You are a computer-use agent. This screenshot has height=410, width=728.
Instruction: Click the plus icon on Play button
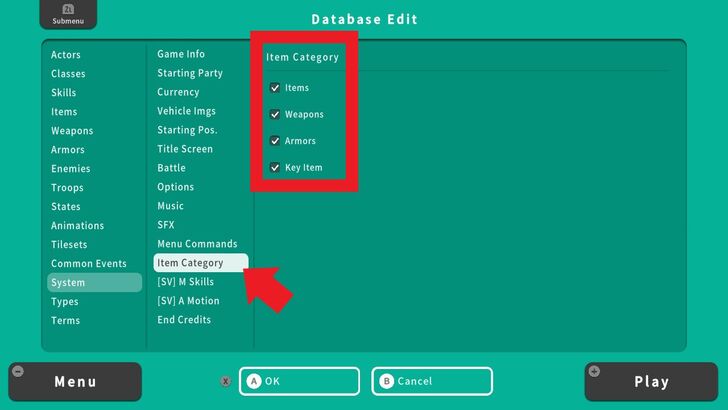(595, 372)
